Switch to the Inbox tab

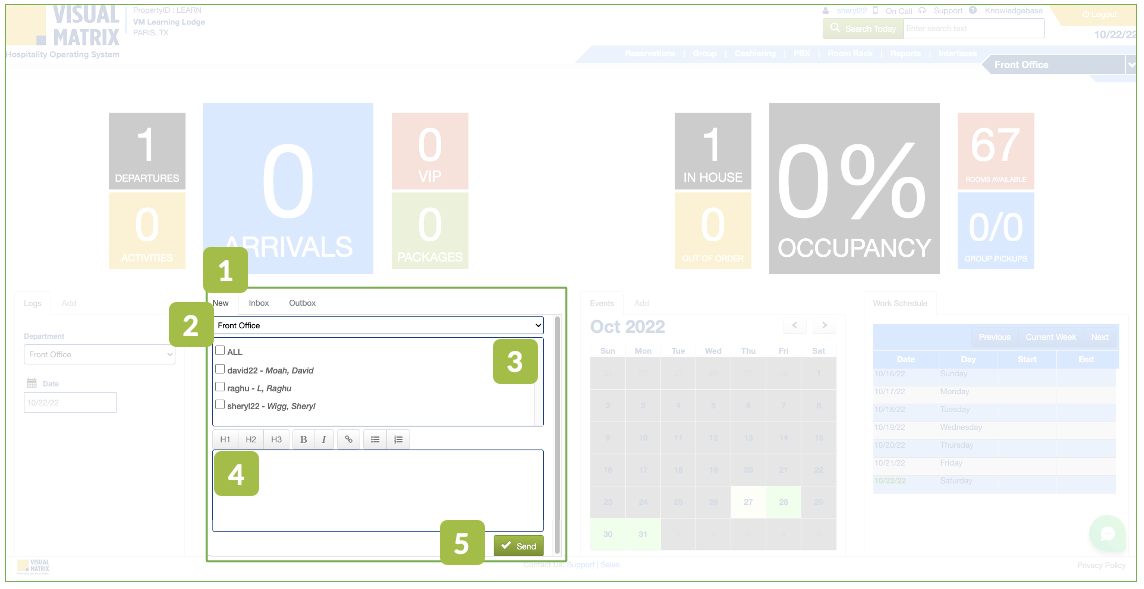pos(259,303)
